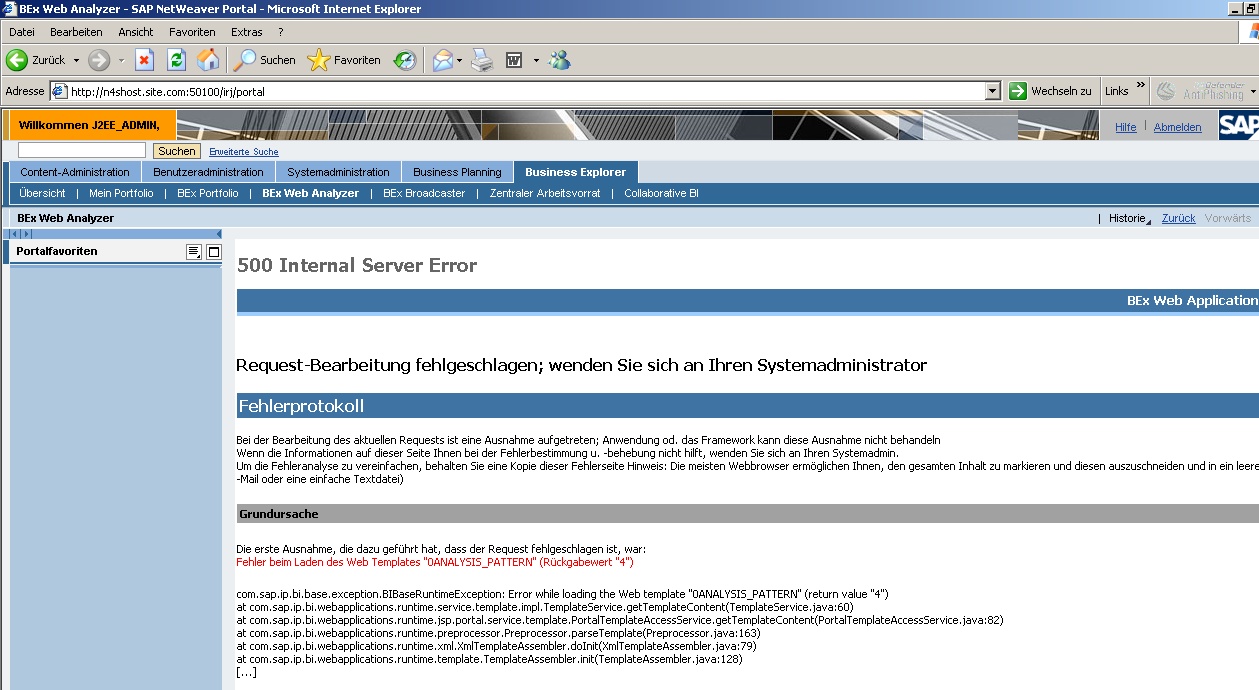The image size is (1259, 690).
Task: Open the Extras menu
Action: (x=246, y=32)
